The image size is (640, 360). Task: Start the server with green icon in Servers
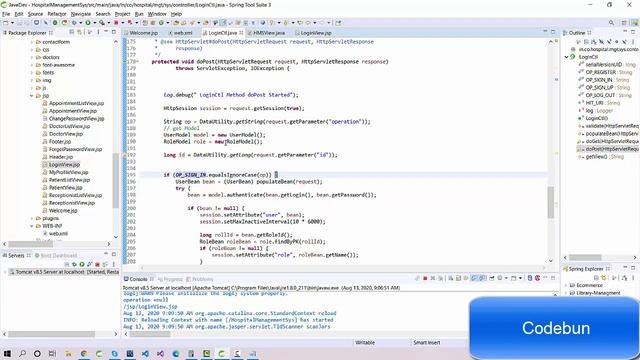tap(82, 264)
